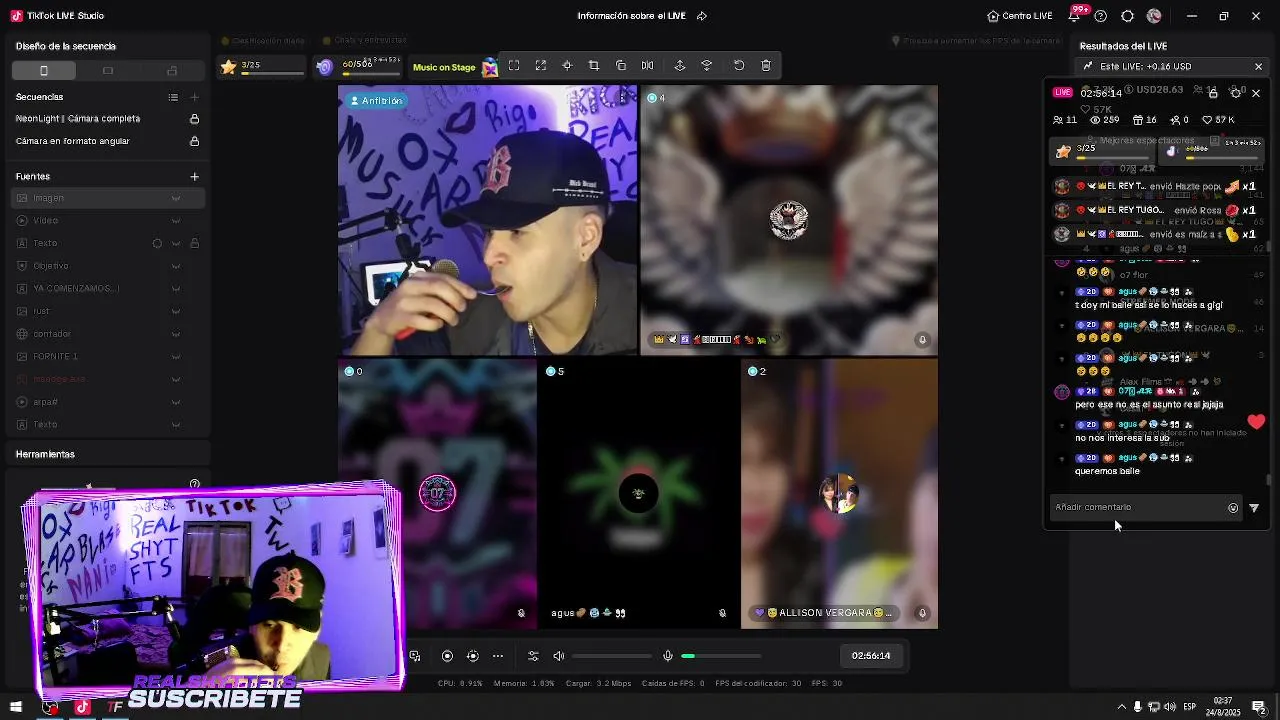Click the expand/stretch toolbar icon

(x=541, y=66)
